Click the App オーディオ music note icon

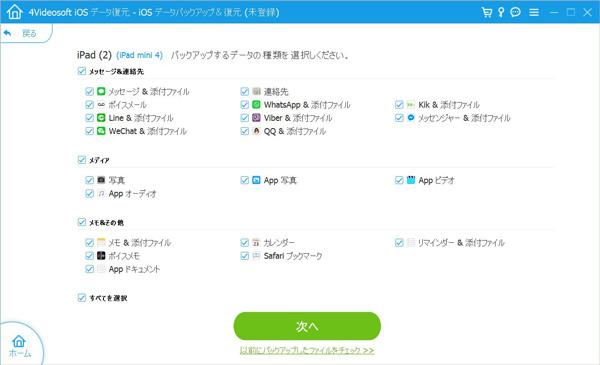point(101,193)
